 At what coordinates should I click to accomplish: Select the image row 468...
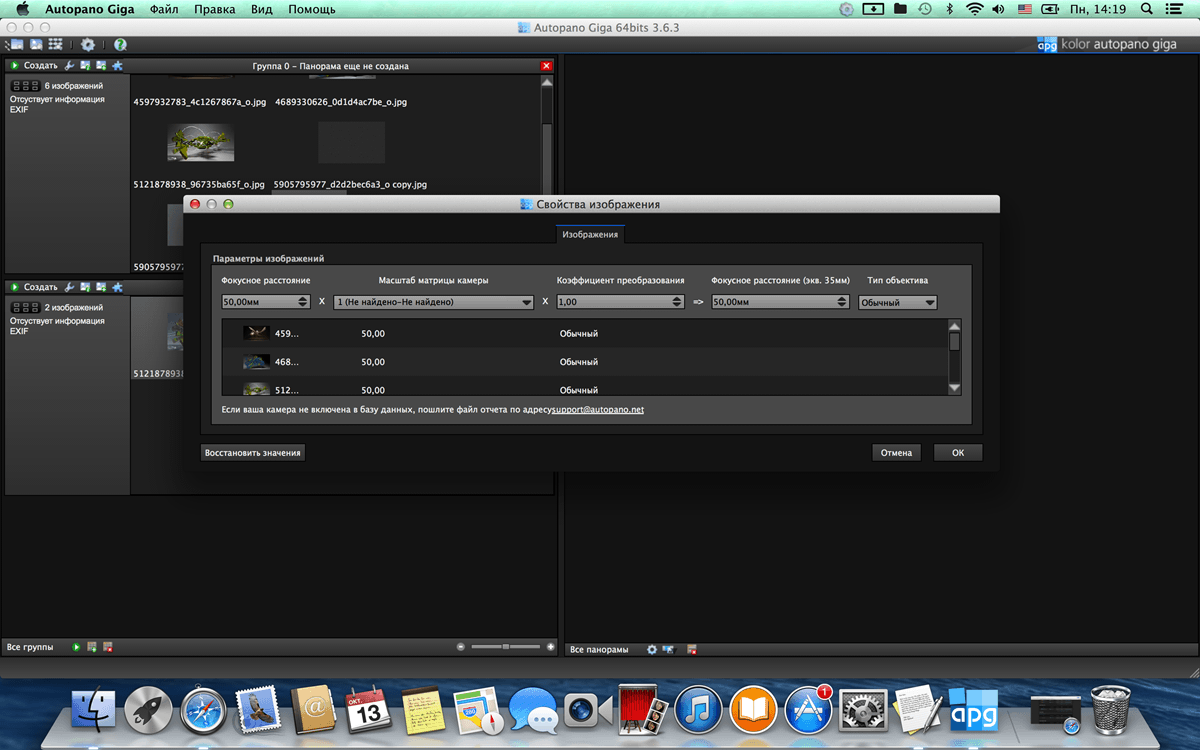pyautogui.click(x=584, y=362)
